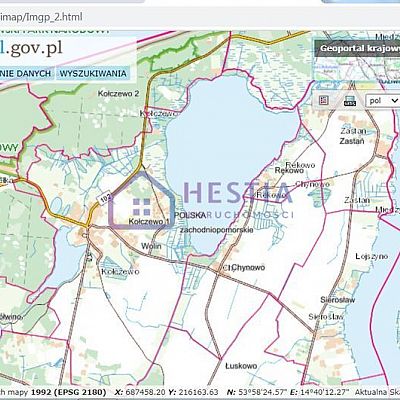Open the pol language dropdown

[383, 101]
